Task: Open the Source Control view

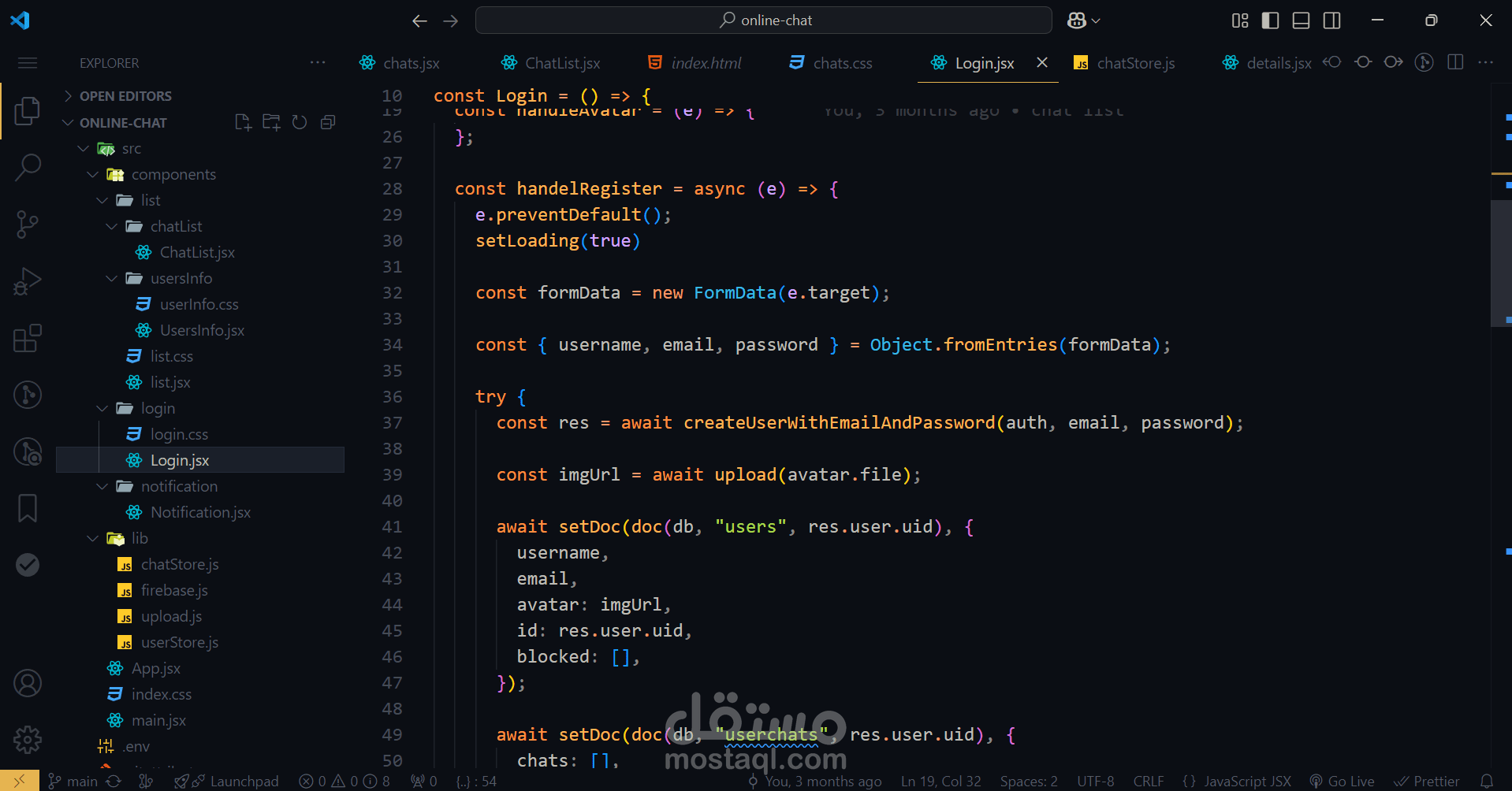Action: tap(28, 225)
